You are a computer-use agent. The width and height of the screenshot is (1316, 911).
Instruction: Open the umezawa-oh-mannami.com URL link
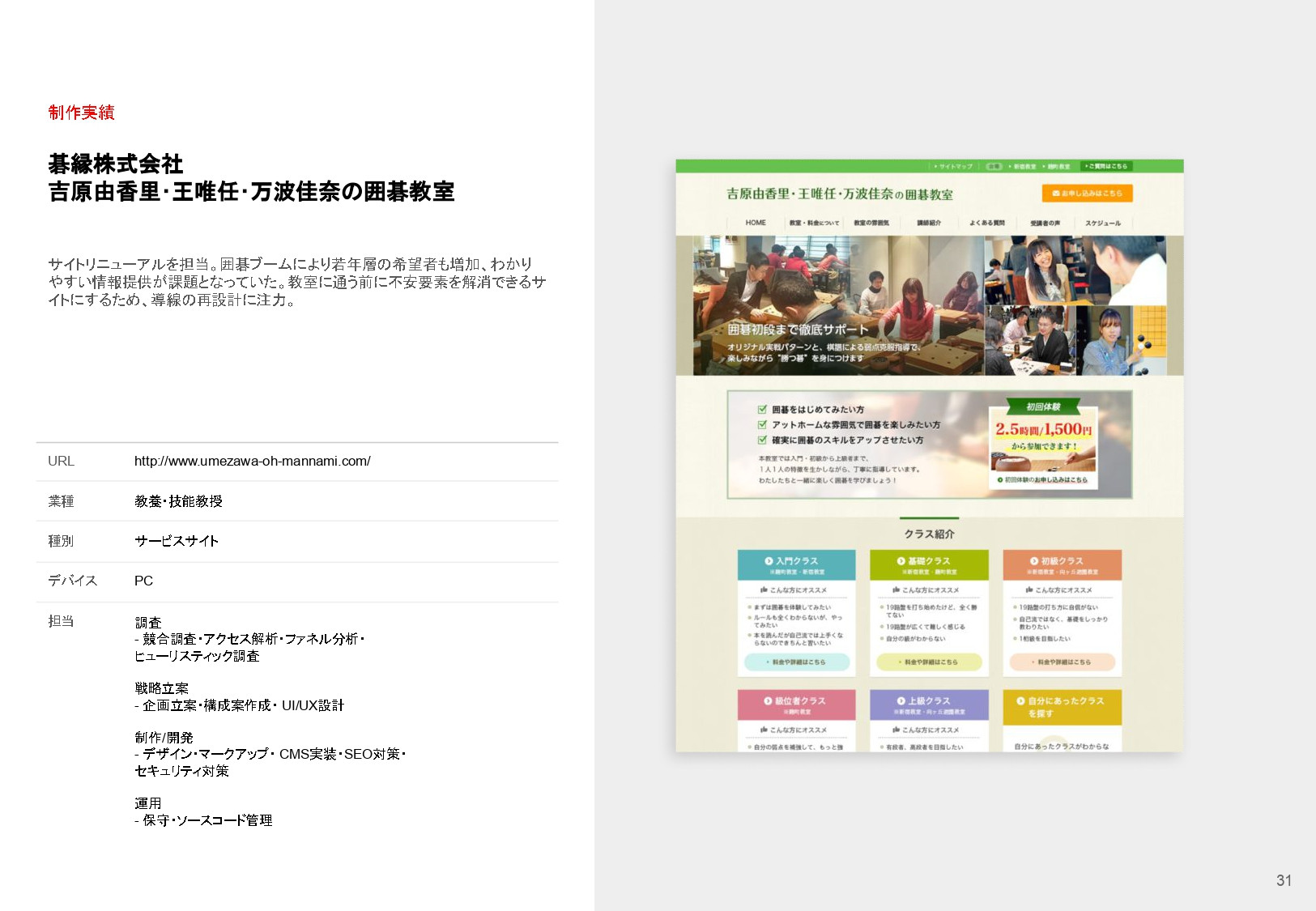251,462
